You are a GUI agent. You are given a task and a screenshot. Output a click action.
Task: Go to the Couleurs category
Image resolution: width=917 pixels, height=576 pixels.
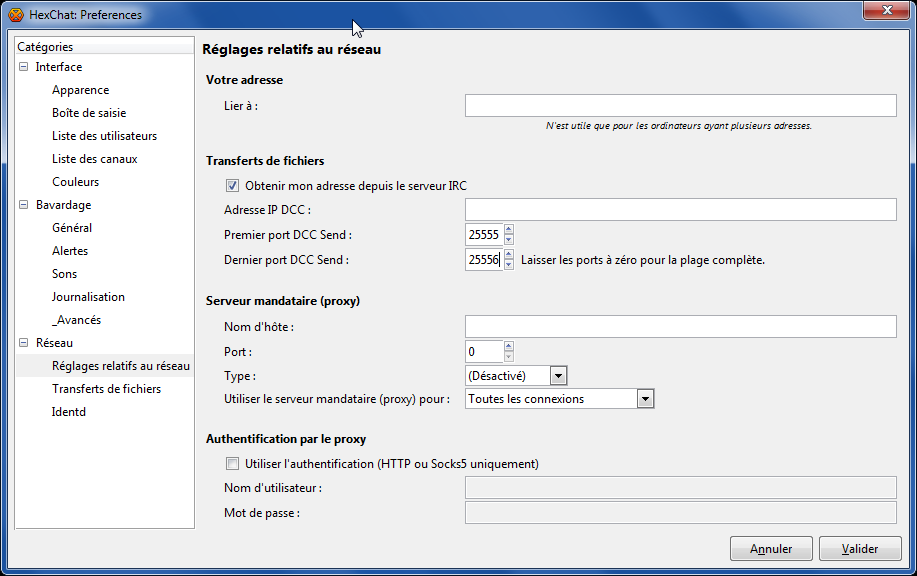75,182
